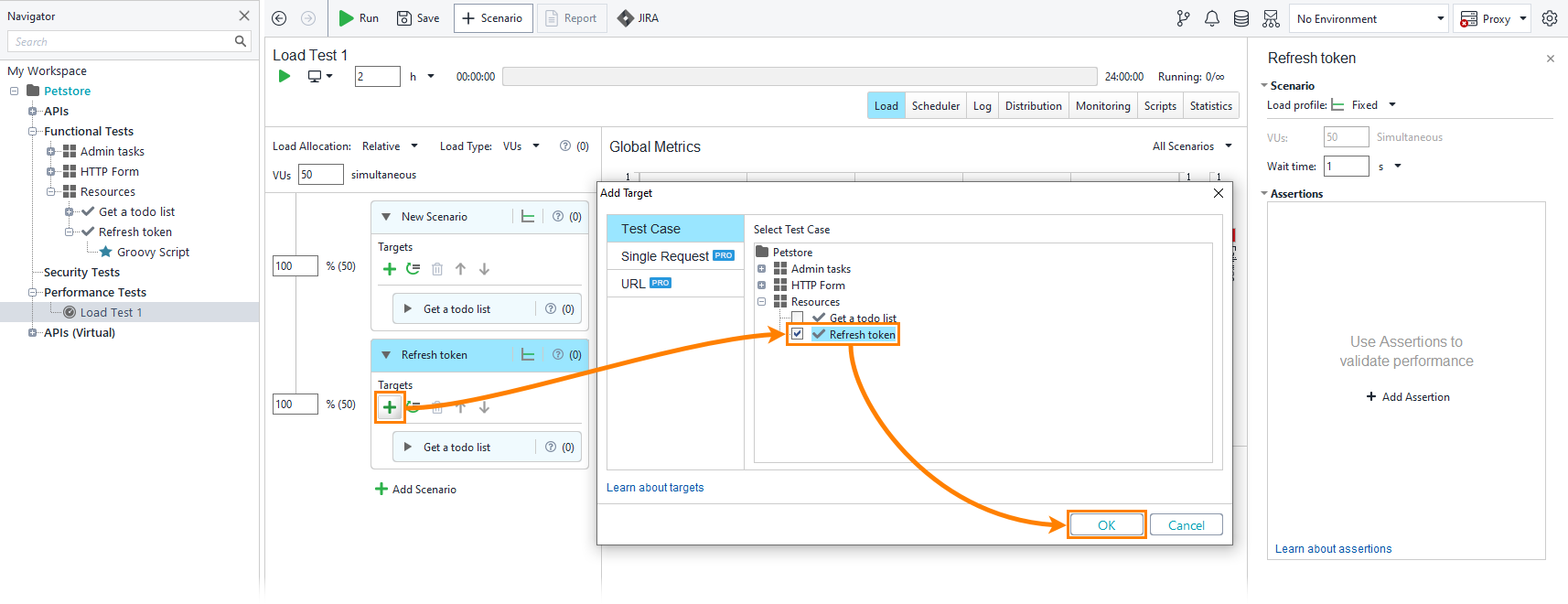Confirm the dialog with OK button
This screenshot has height=604, width=1568.
(x=1106, y=525)
